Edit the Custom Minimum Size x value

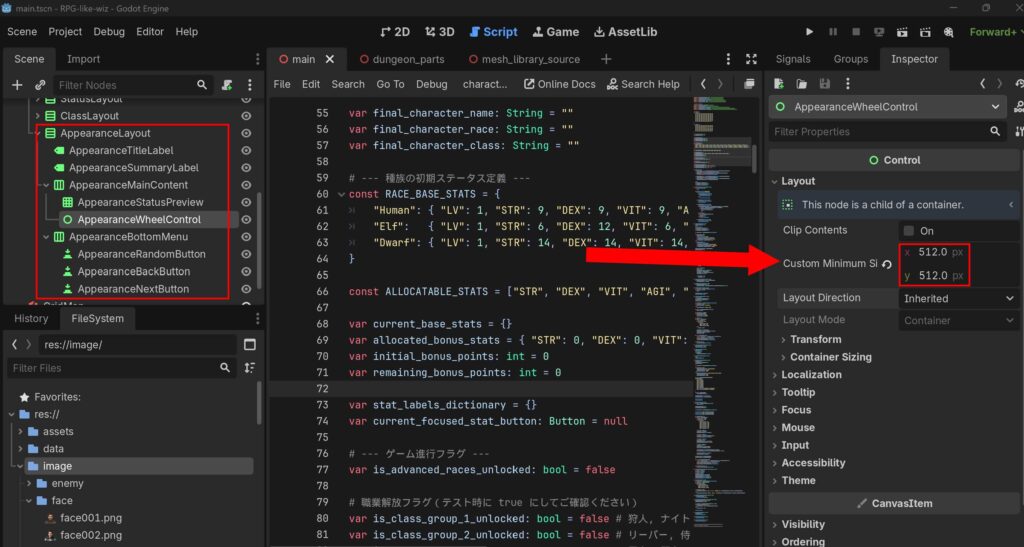[x=935, y=252]
